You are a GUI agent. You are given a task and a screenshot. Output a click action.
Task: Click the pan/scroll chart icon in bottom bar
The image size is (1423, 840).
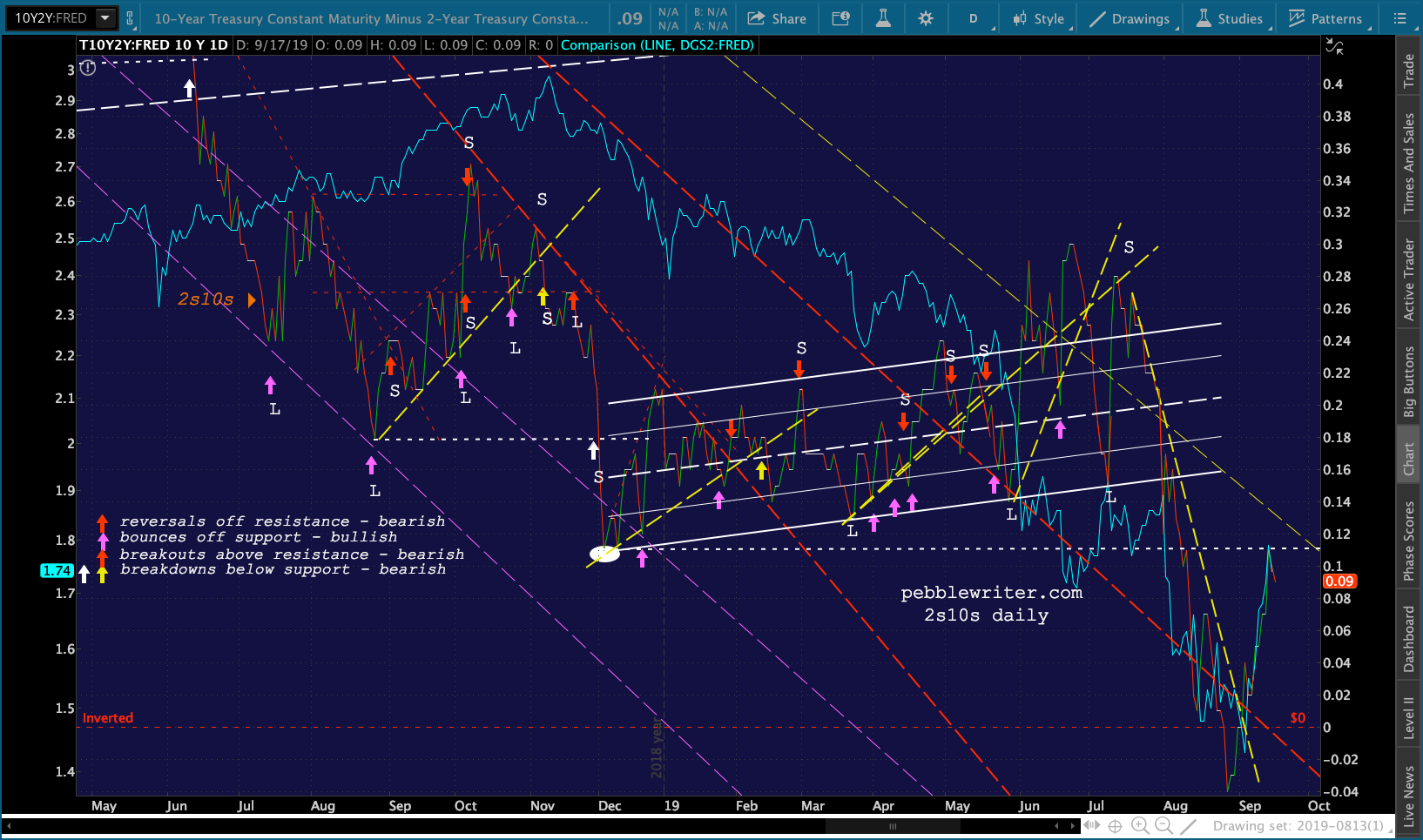tap(1092, 825)
